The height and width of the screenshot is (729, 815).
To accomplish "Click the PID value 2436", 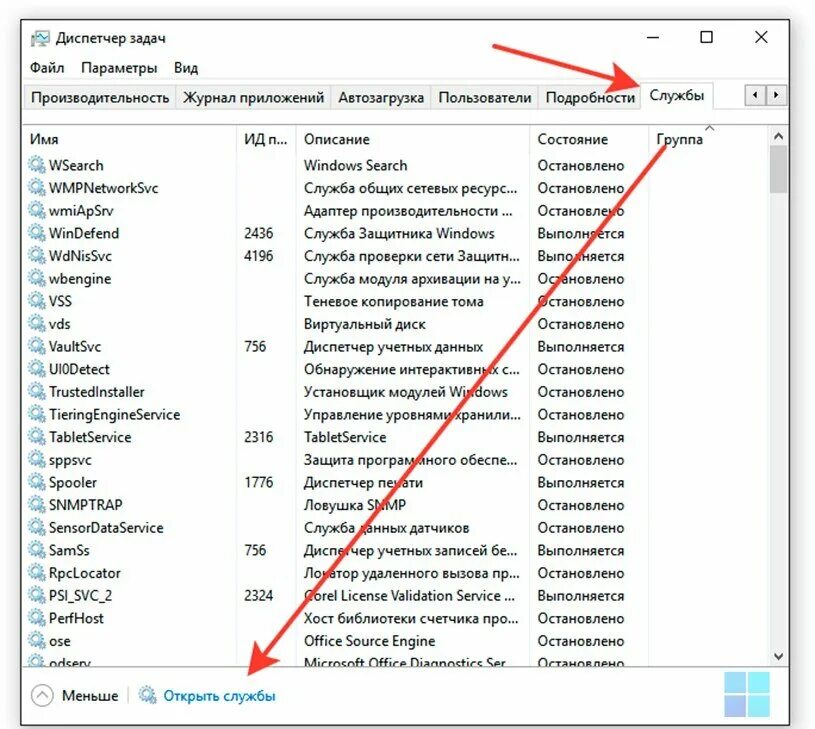I will 258,233.
